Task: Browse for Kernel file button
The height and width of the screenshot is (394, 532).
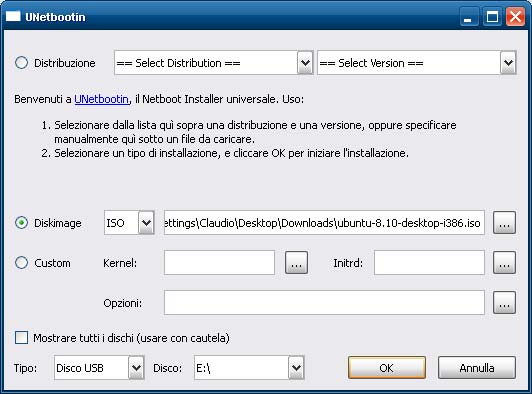Action: tap(296, 263)
